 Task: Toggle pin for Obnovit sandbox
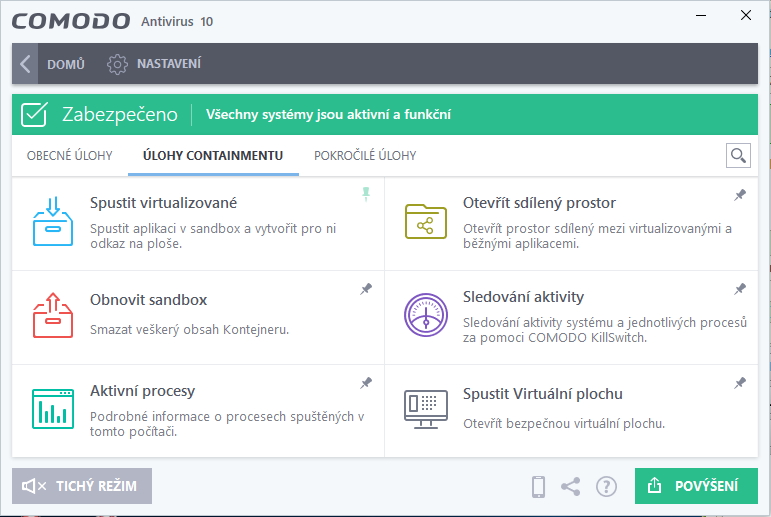point(366,289)
